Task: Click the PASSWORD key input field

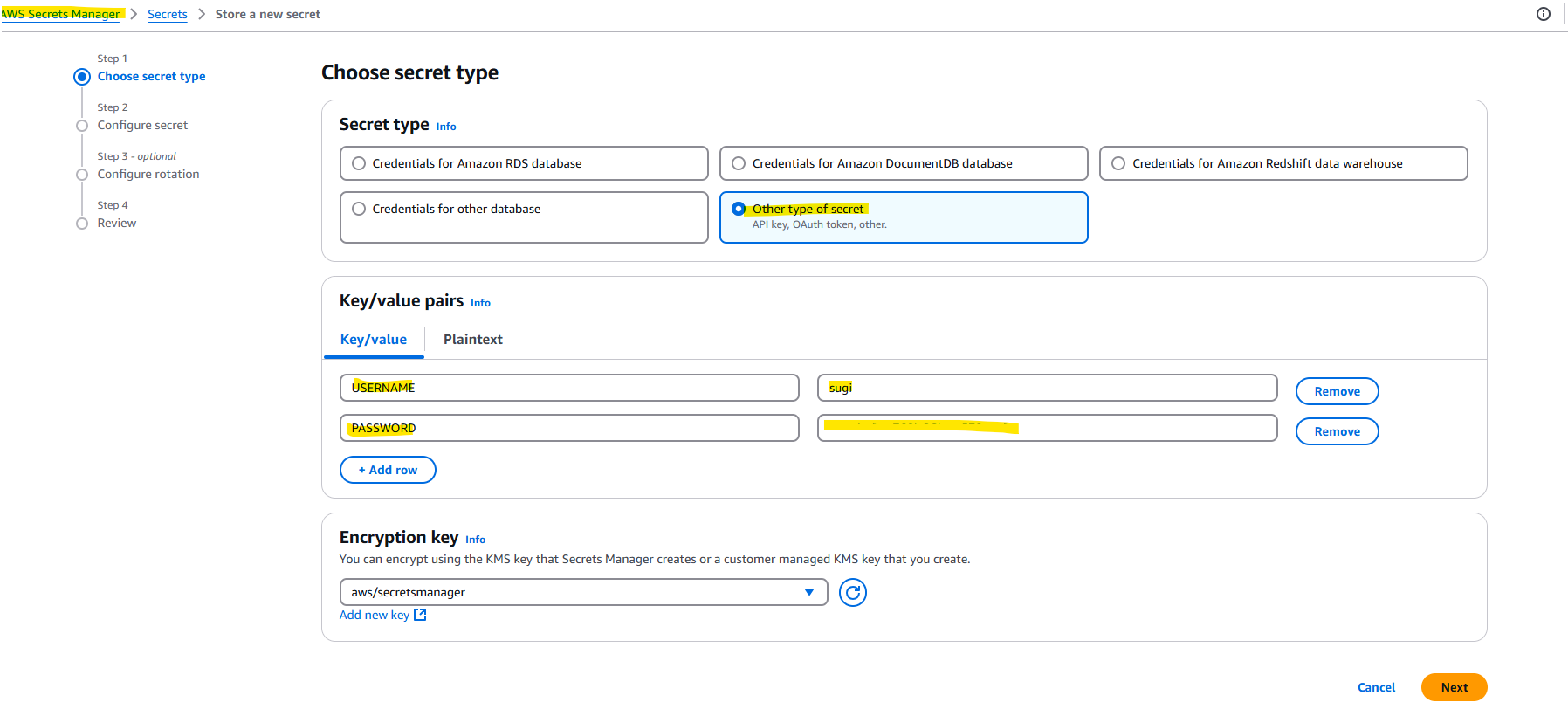Action: [569, 428]
